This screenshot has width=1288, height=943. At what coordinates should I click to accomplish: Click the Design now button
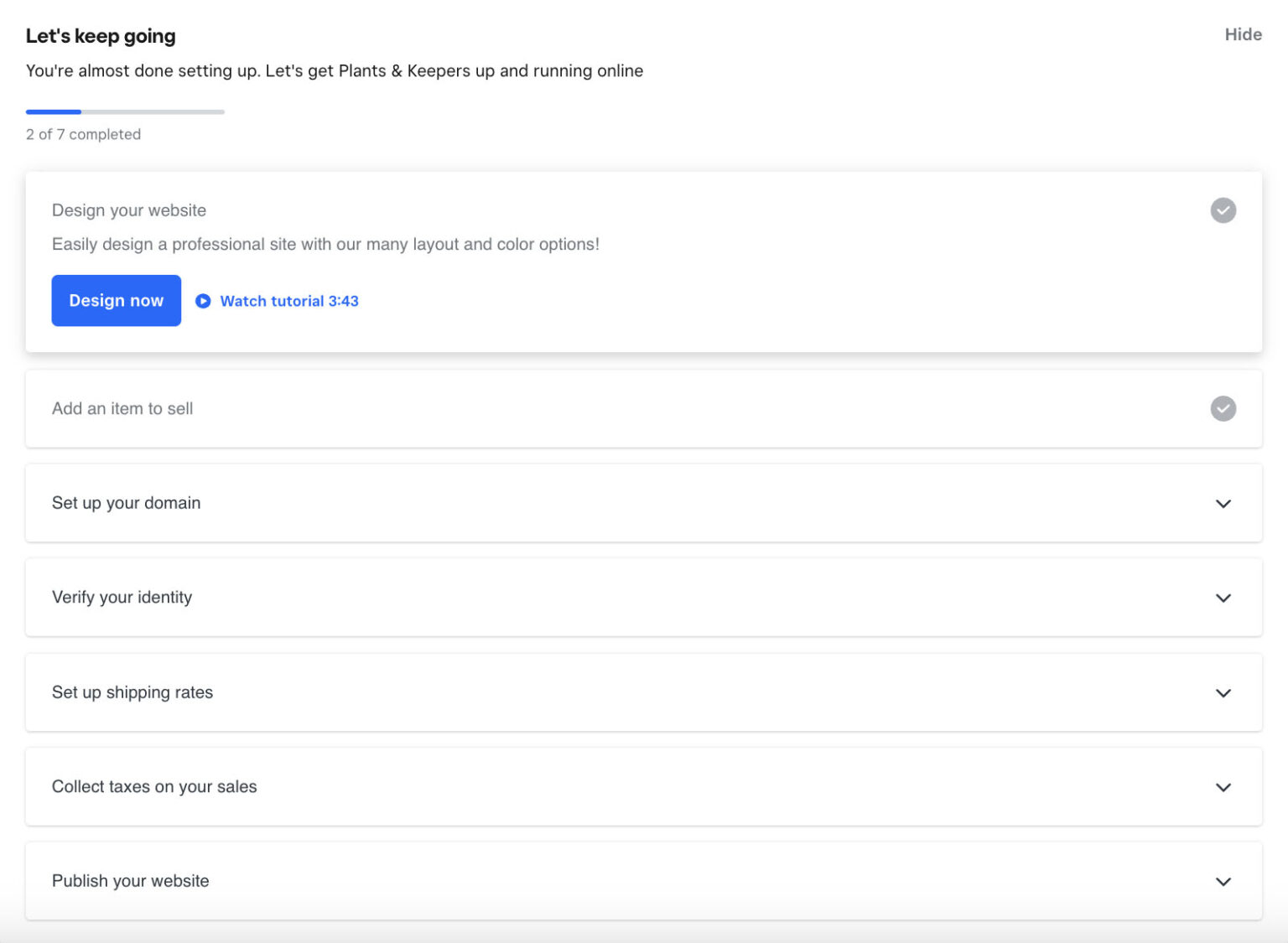pos(116,301)
